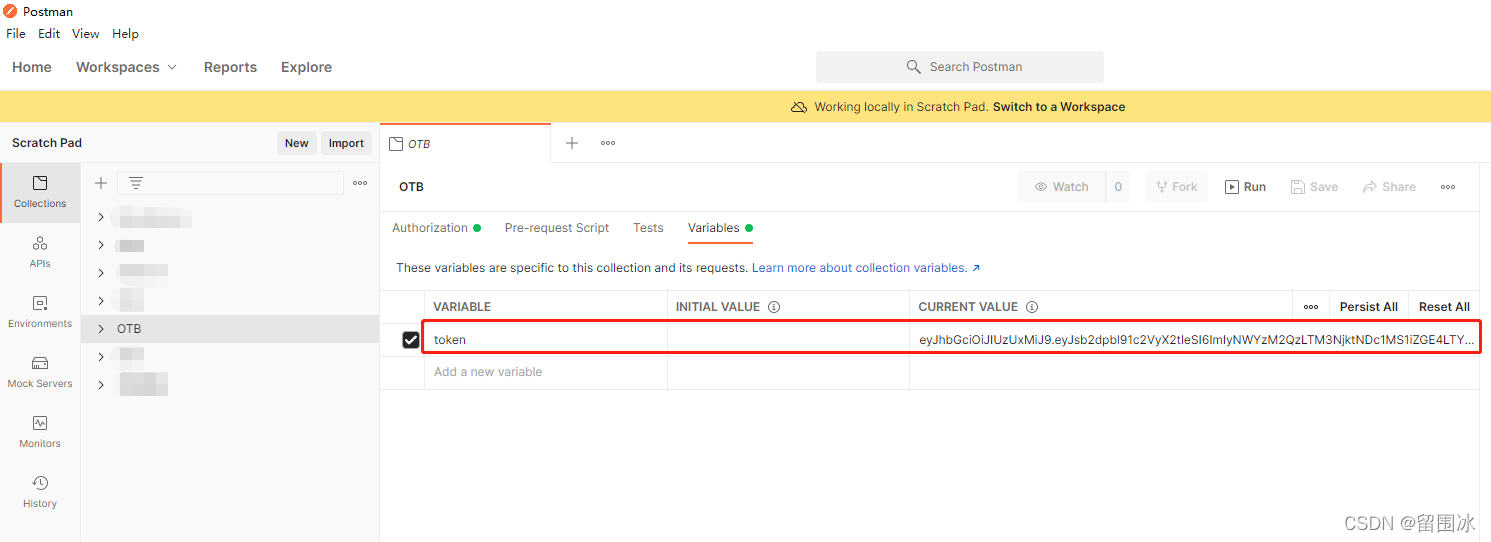Click the Search Postman field
The width and height of the screenshot is (1491, 542).
tap(960, 67)
